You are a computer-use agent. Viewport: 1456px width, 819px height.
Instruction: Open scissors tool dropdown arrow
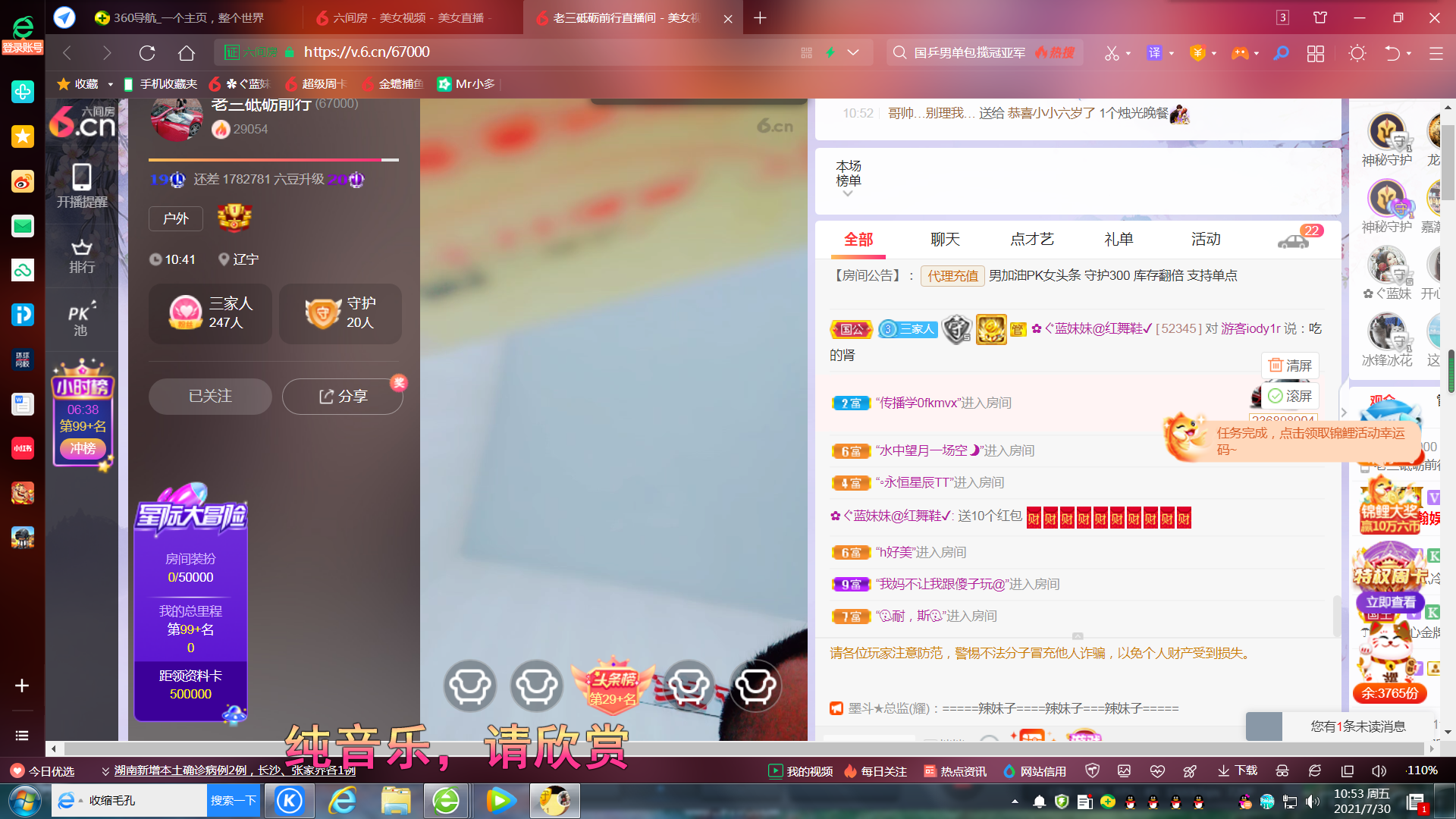[1128, 53]
